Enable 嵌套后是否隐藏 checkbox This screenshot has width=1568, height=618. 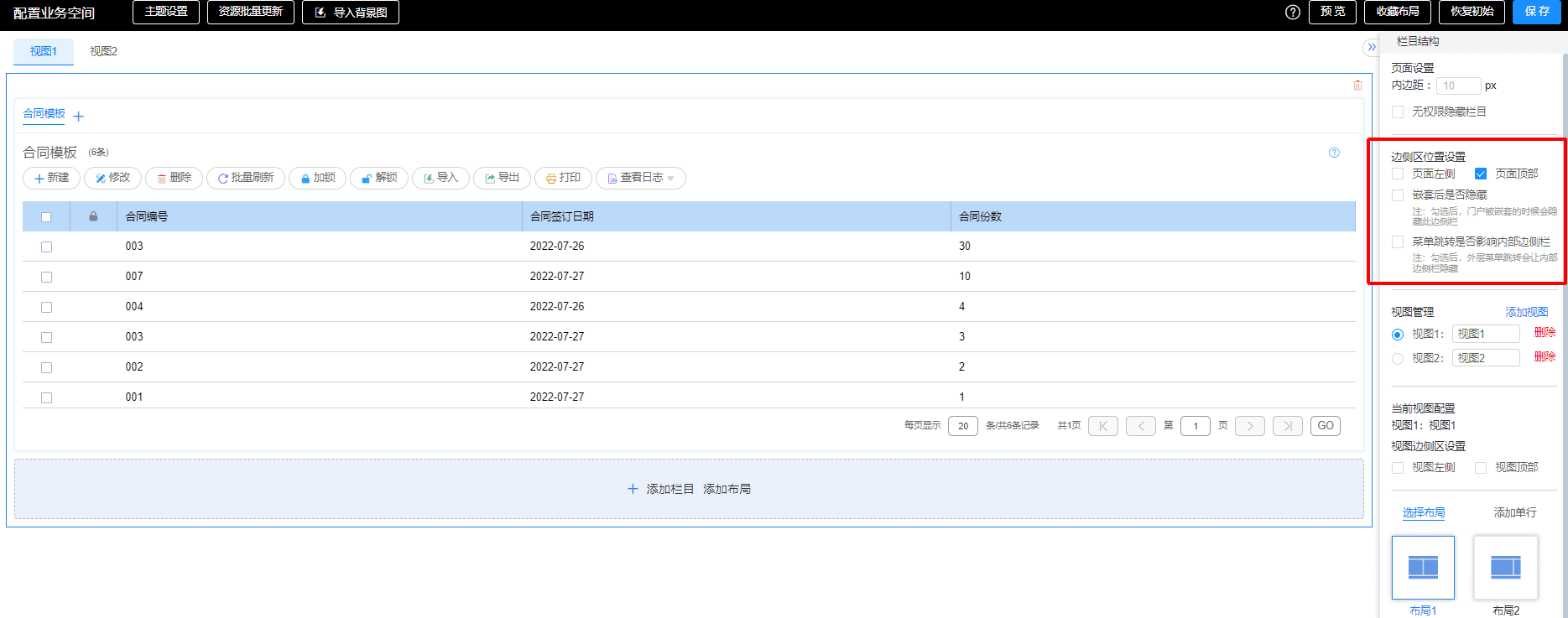click(x=1398, y=195)
